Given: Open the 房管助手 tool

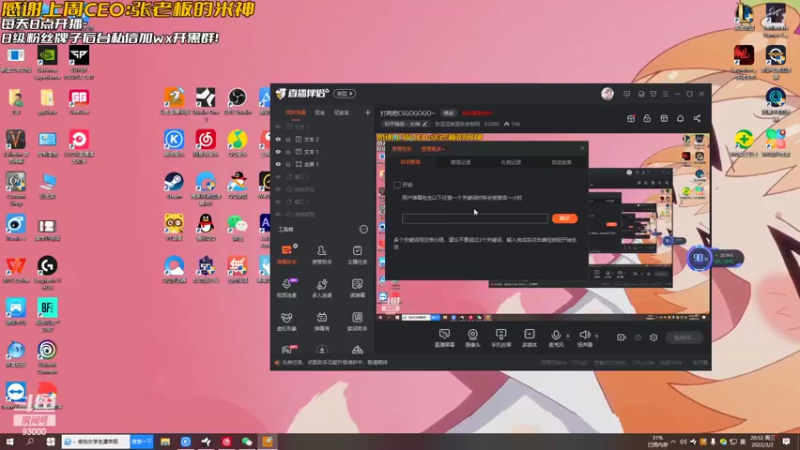Looking at the screenshot, I should pos(321,254).
